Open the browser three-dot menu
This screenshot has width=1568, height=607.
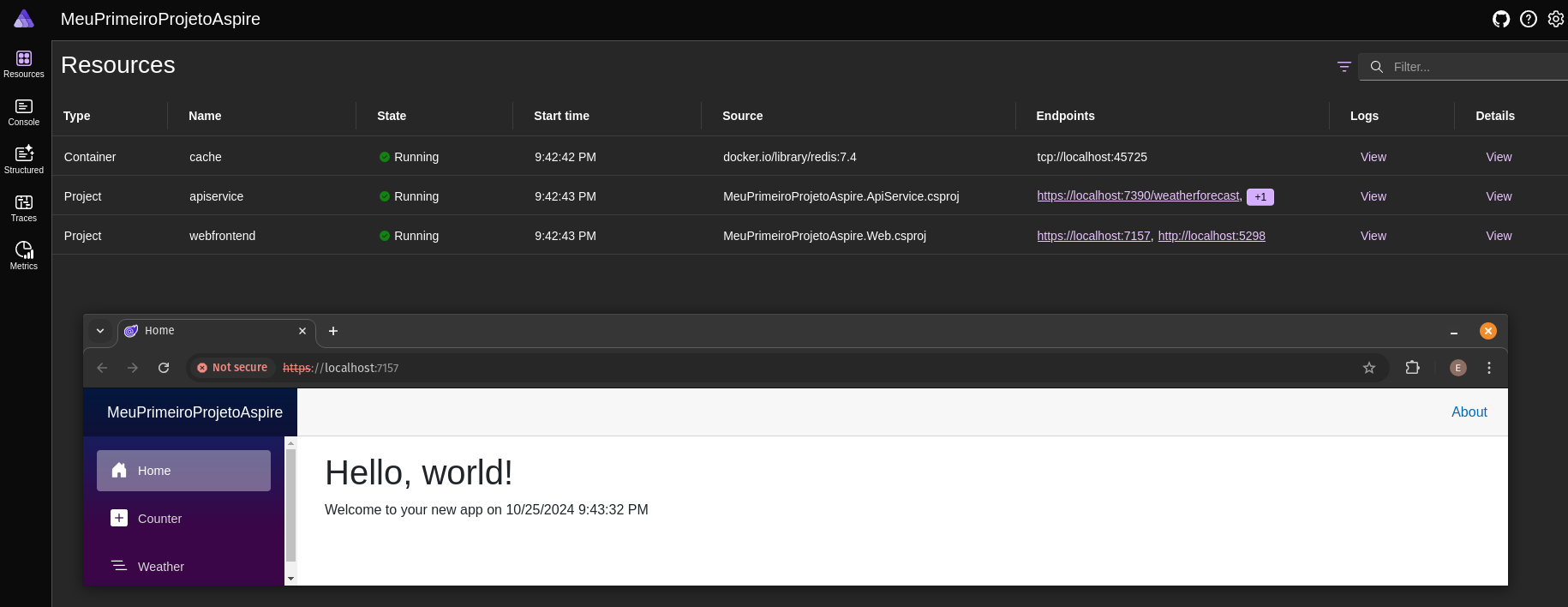click(1489, 368)
